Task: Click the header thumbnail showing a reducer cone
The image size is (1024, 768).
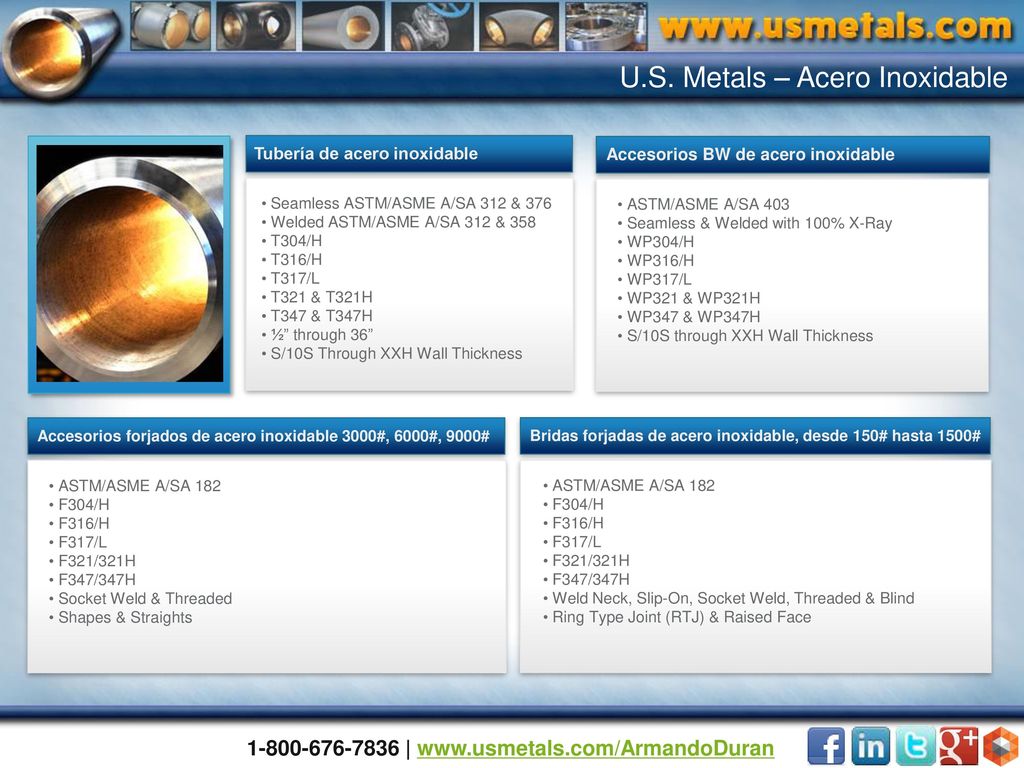Action: coord(344,26)
